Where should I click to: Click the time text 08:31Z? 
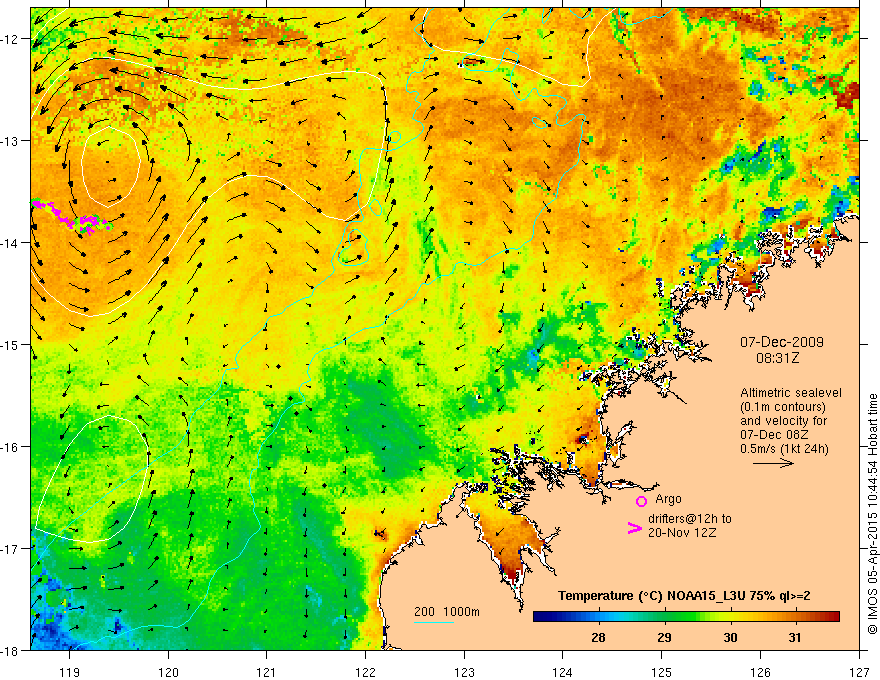point(777,358)
